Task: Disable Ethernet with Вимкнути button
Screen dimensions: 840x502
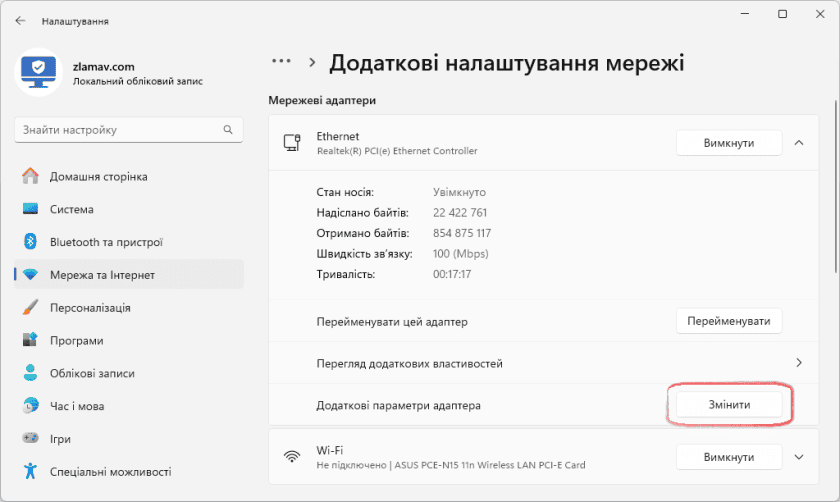Action: [729, 143]
